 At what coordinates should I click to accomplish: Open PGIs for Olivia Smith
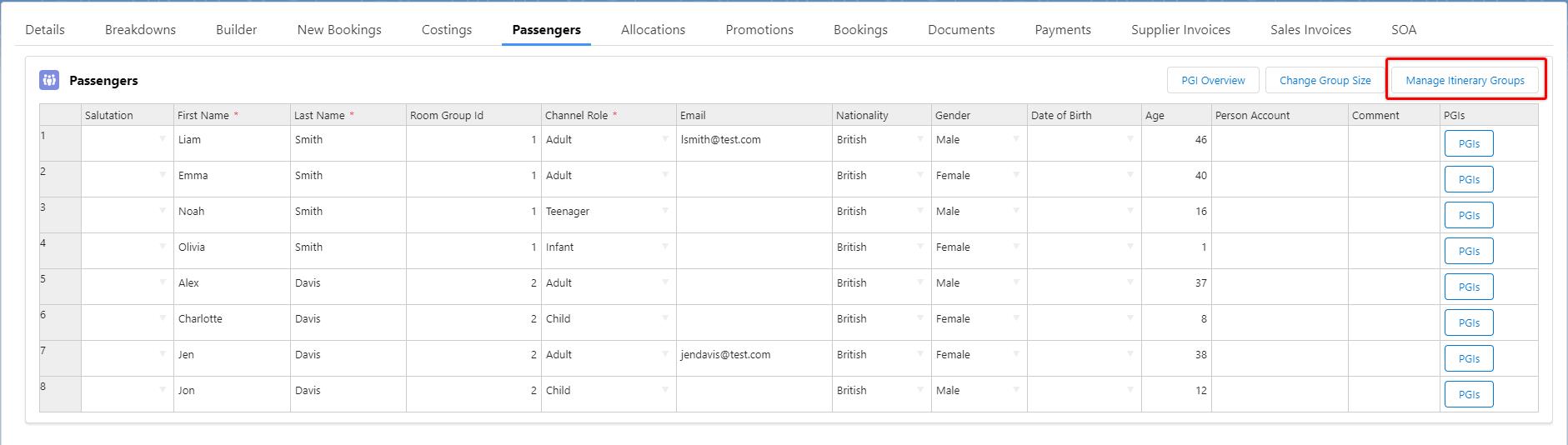pyautogui.click(x=1469, y=251)
